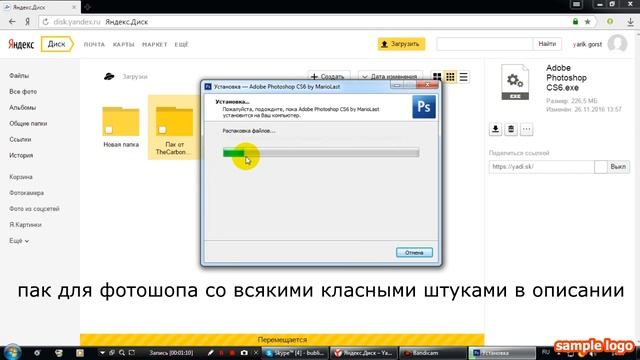Click the Найти search button
Viewport: 640px width, 360px height.
pyautogui.click(x=547, y=44)
